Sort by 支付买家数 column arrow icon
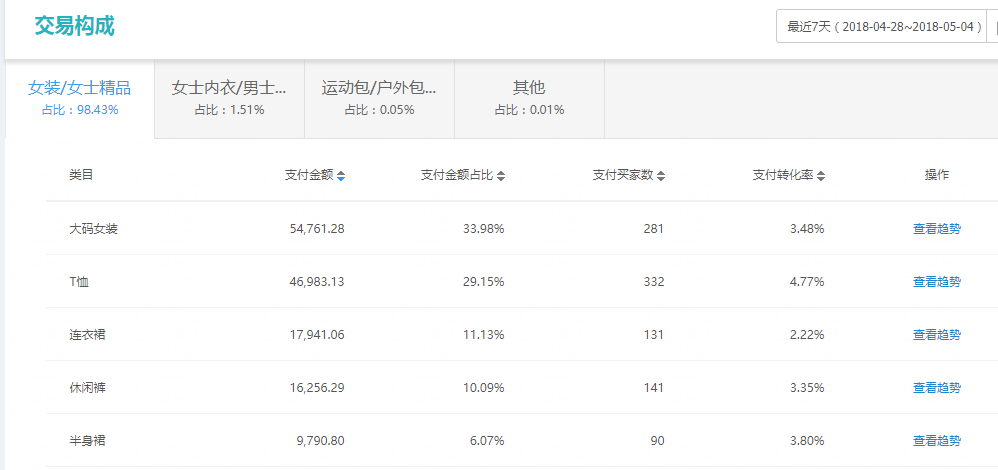The height and width of the screenshot is (470, 998). (661, 176)
